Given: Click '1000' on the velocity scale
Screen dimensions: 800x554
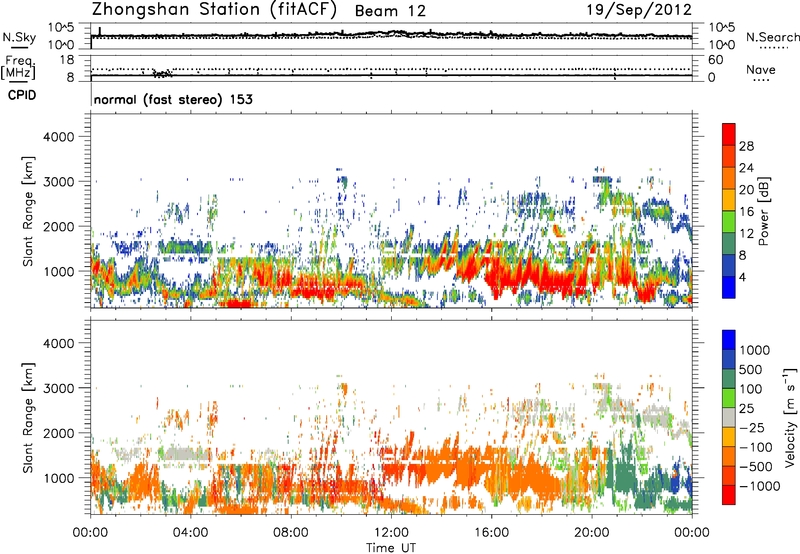Looking at the screenshot, I should point(754,350).
